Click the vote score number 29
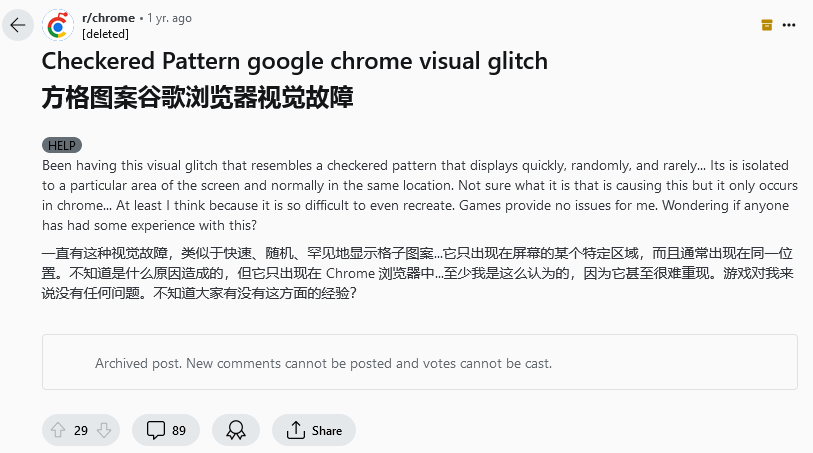Viewport: 813px width, 453px height. (81, 431)
